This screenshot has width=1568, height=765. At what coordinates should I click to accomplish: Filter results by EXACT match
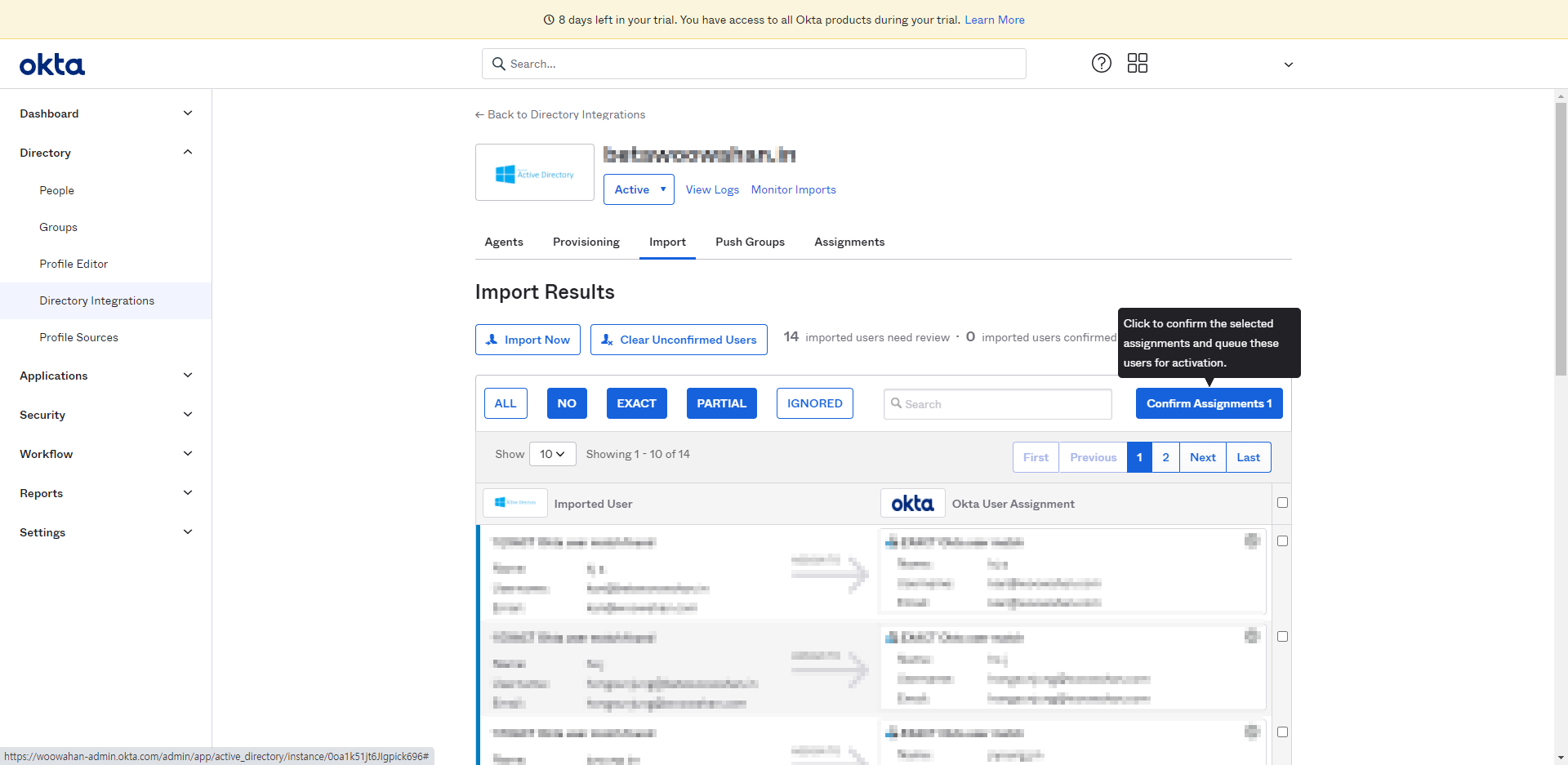[636, 403]
